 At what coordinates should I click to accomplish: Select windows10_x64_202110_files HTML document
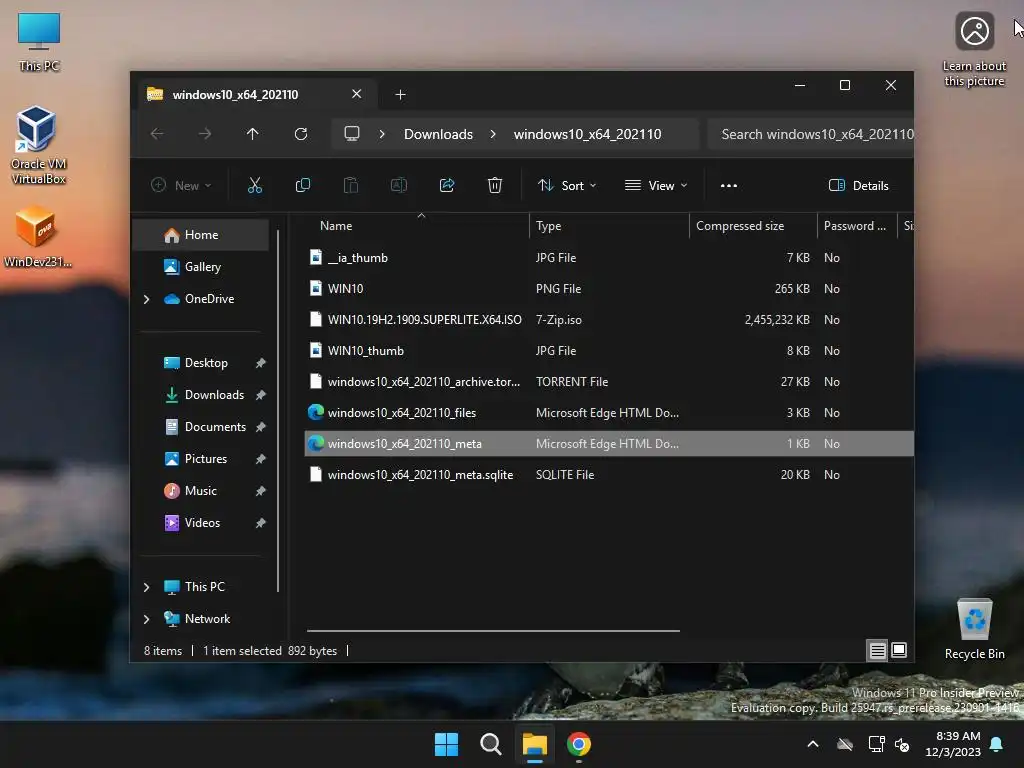pos(609,413)
